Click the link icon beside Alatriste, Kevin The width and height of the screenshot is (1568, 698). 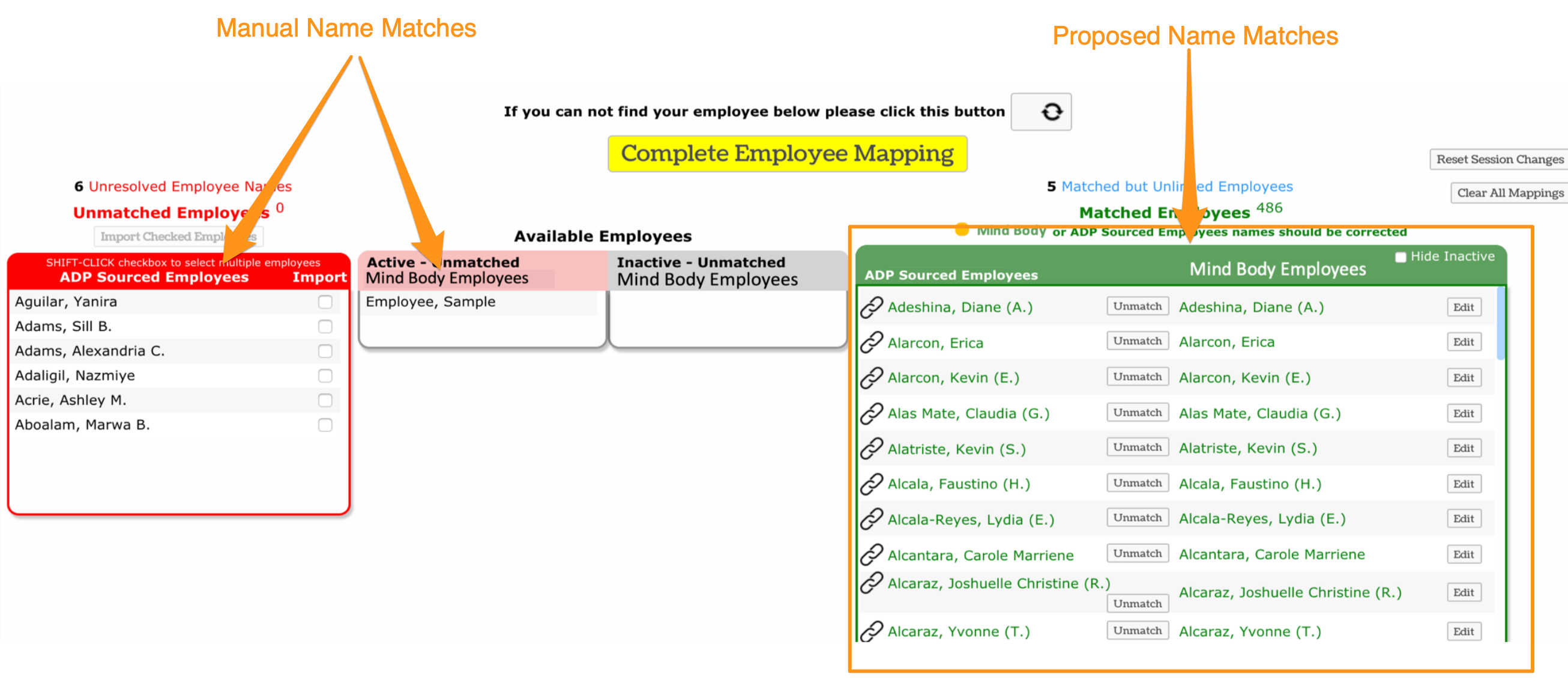871,449
